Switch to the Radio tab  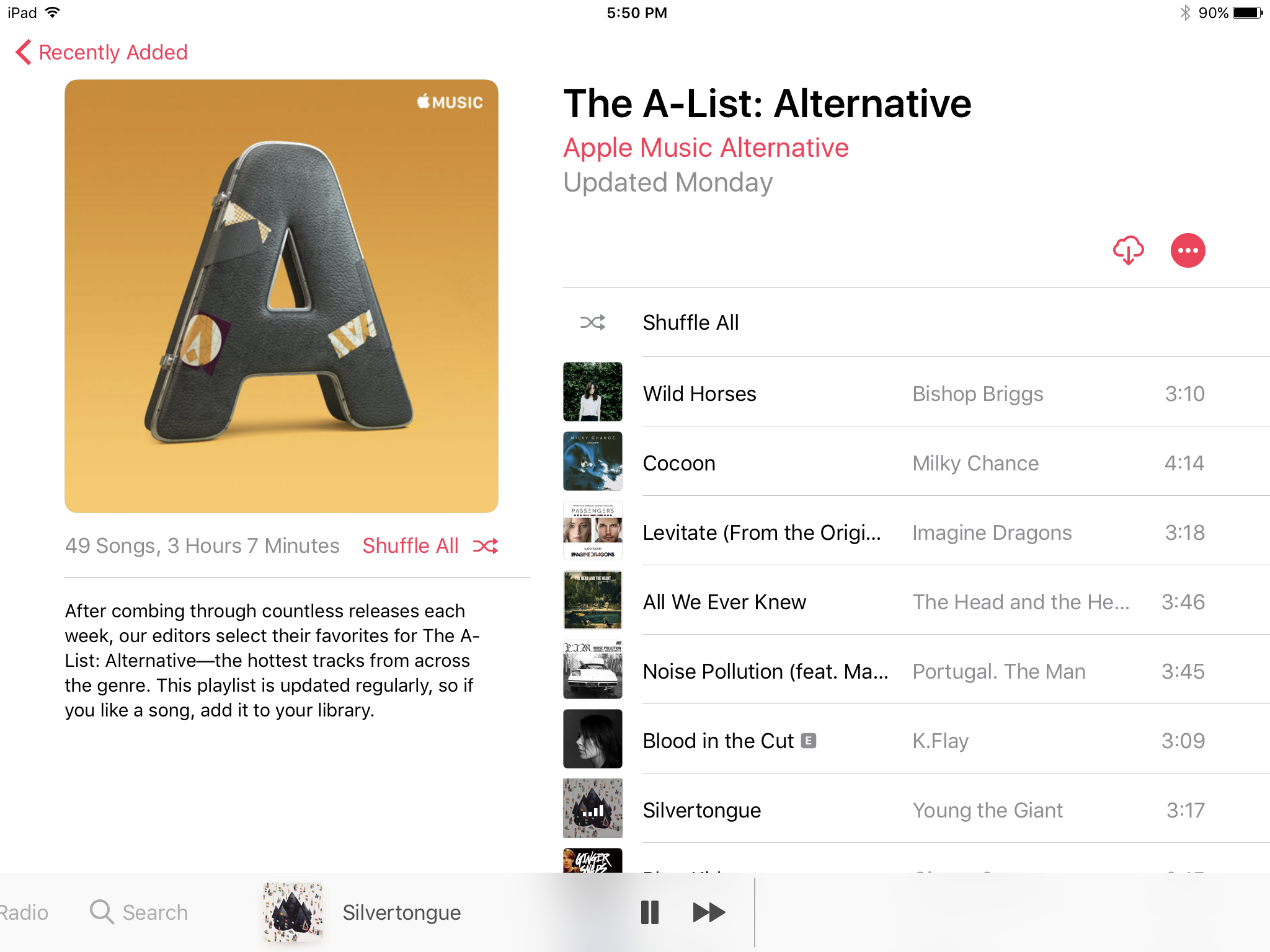pos(24,912)
